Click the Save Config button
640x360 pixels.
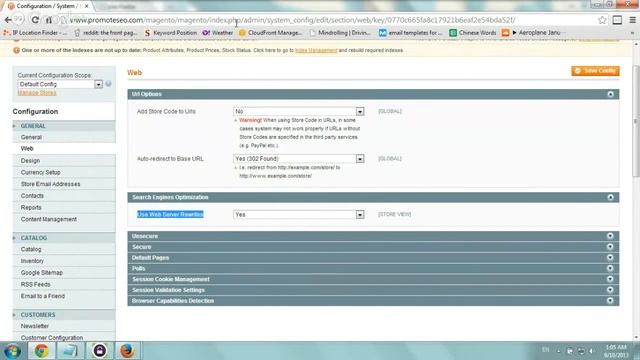click(x=595, y=71)
